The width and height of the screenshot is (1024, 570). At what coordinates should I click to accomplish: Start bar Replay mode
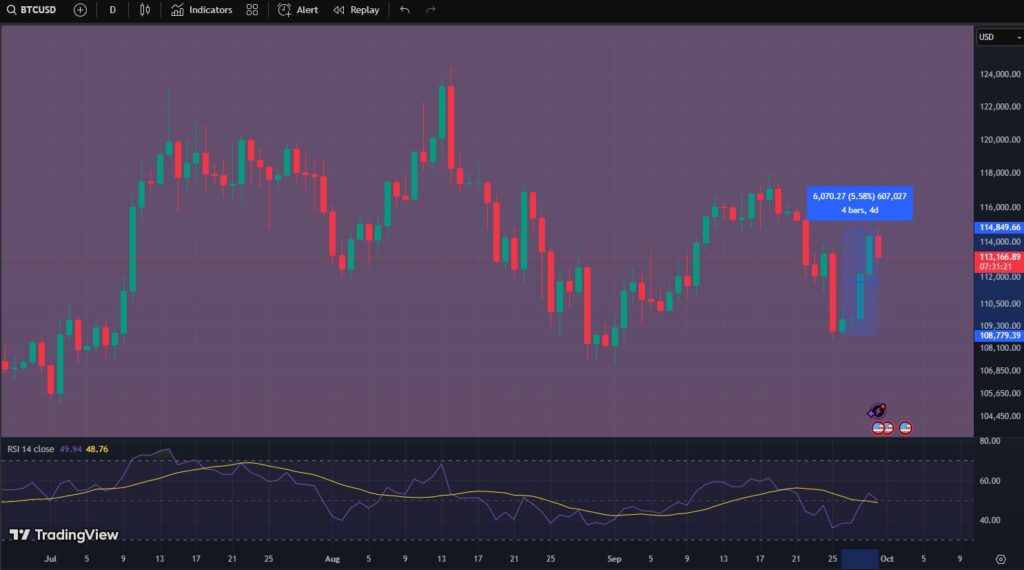(x=357, y=10)
